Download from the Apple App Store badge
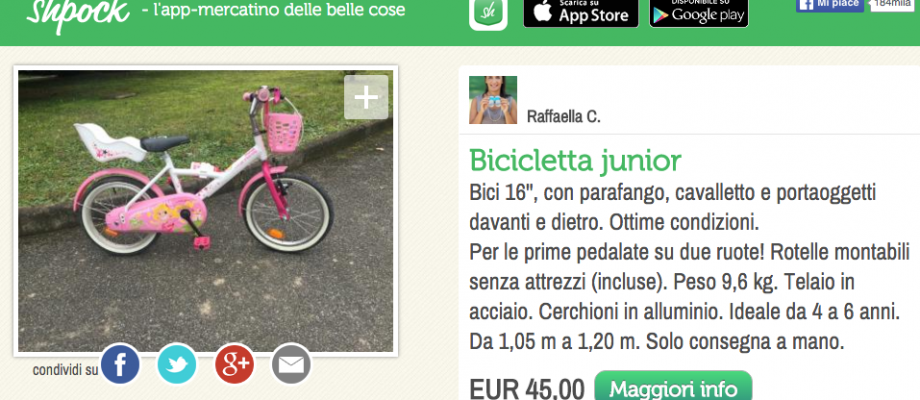Viewport: 920px width, 400px height. 581,12
